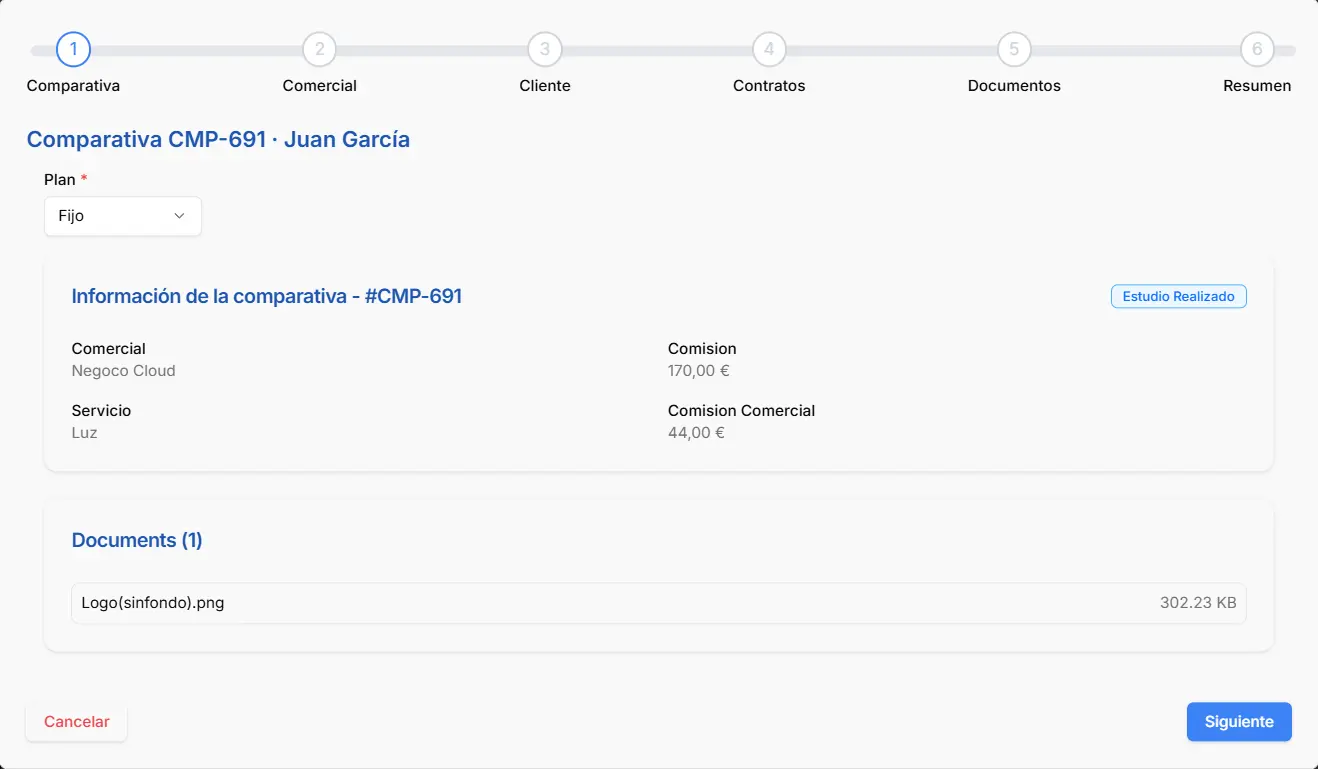Jump to step 3 Cliente circle
The width and height of the screenshot is (1318, 769).
pos(545,49)
